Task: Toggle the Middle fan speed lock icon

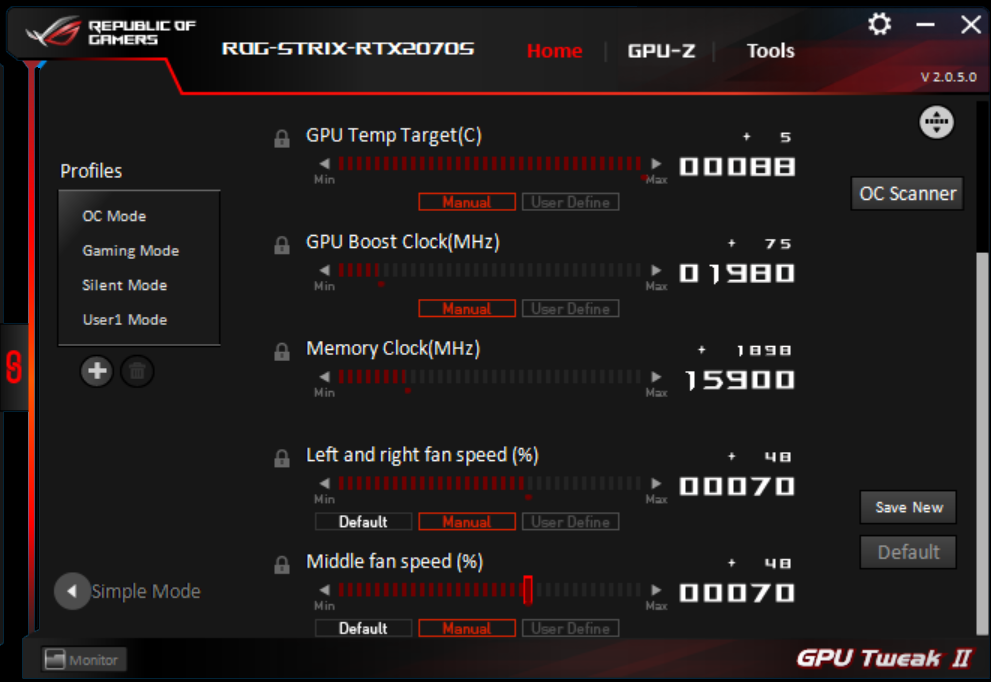Action: (x=282, y=565)
